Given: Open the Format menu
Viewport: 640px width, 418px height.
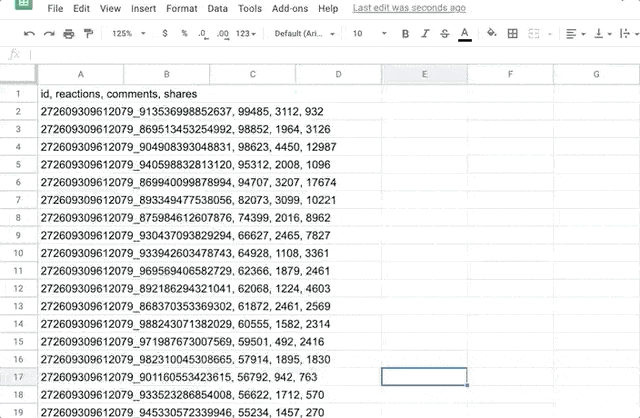Looking at the screenshot, I should (182, 8).
